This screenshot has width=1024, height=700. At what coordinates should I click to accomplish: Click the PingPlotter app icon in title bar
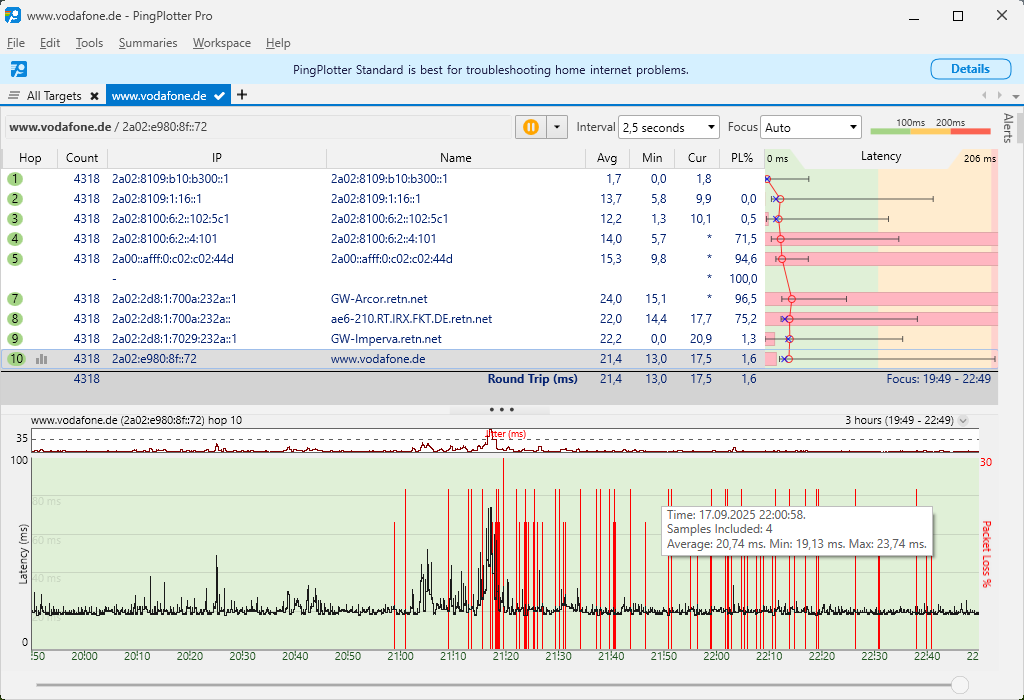coord(13,16)
